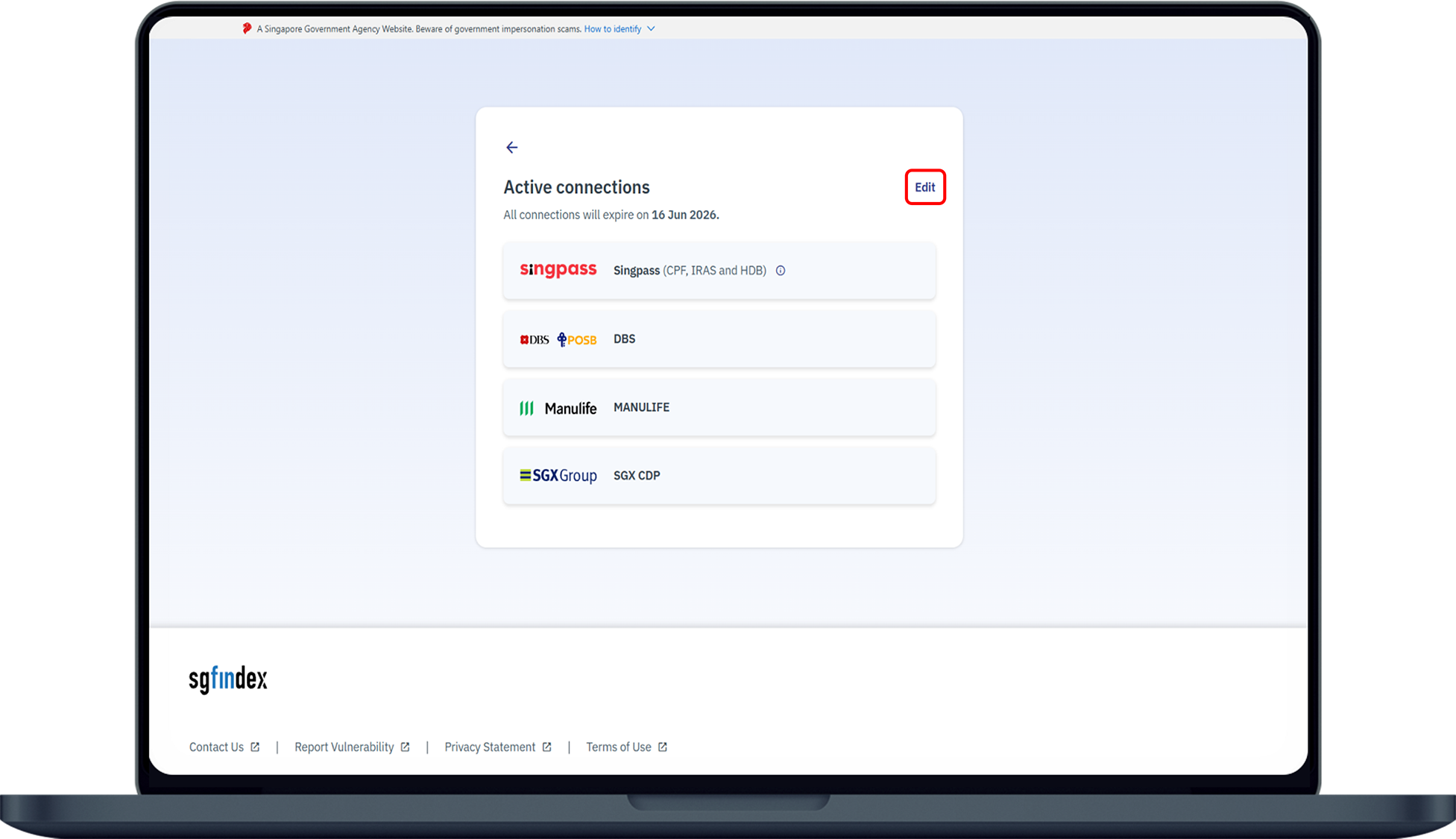Viewport: 1456px width, 839px height.
Task: Select the SGX CDP connection row
Action: point(783,476)
